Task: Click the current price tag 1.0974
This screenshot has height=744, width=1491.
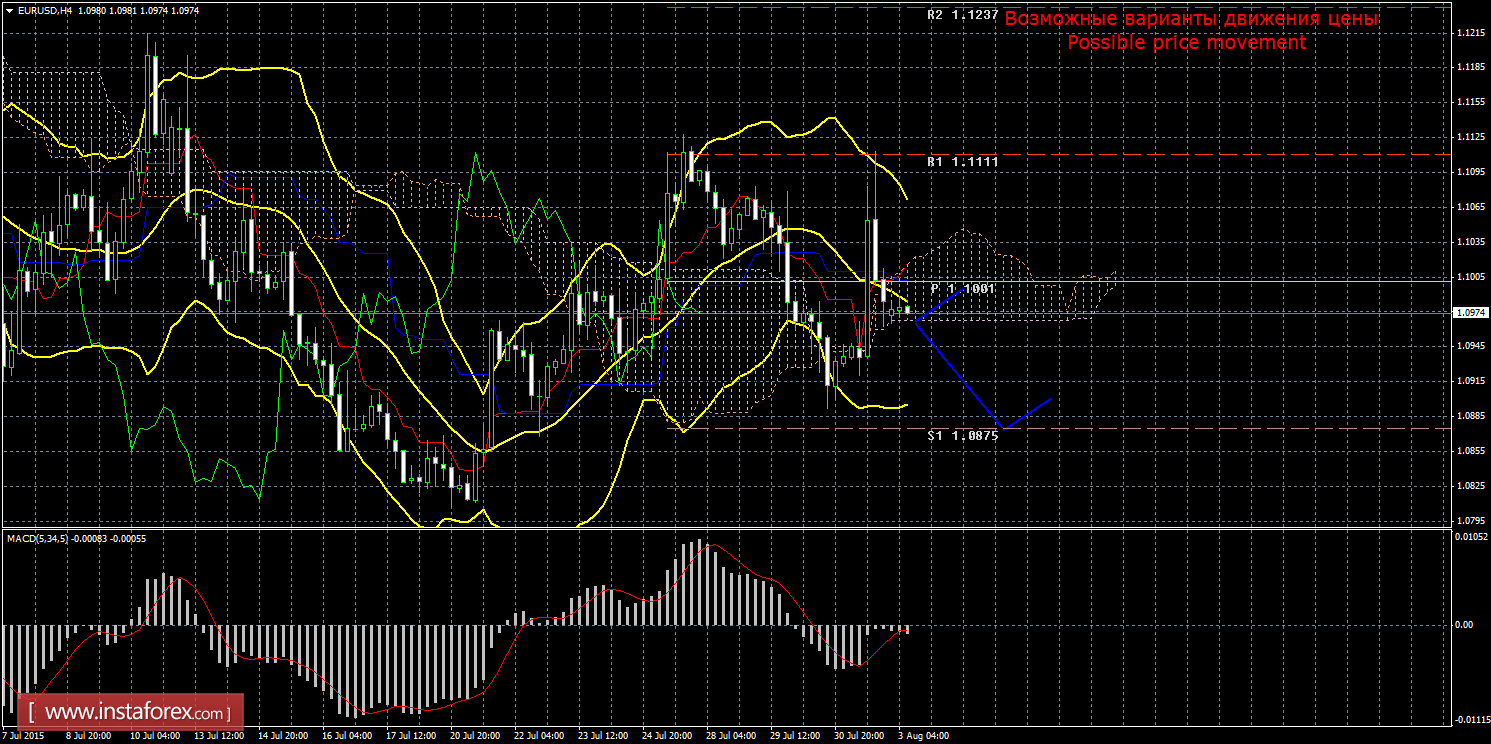Action: click(1468, 313)
